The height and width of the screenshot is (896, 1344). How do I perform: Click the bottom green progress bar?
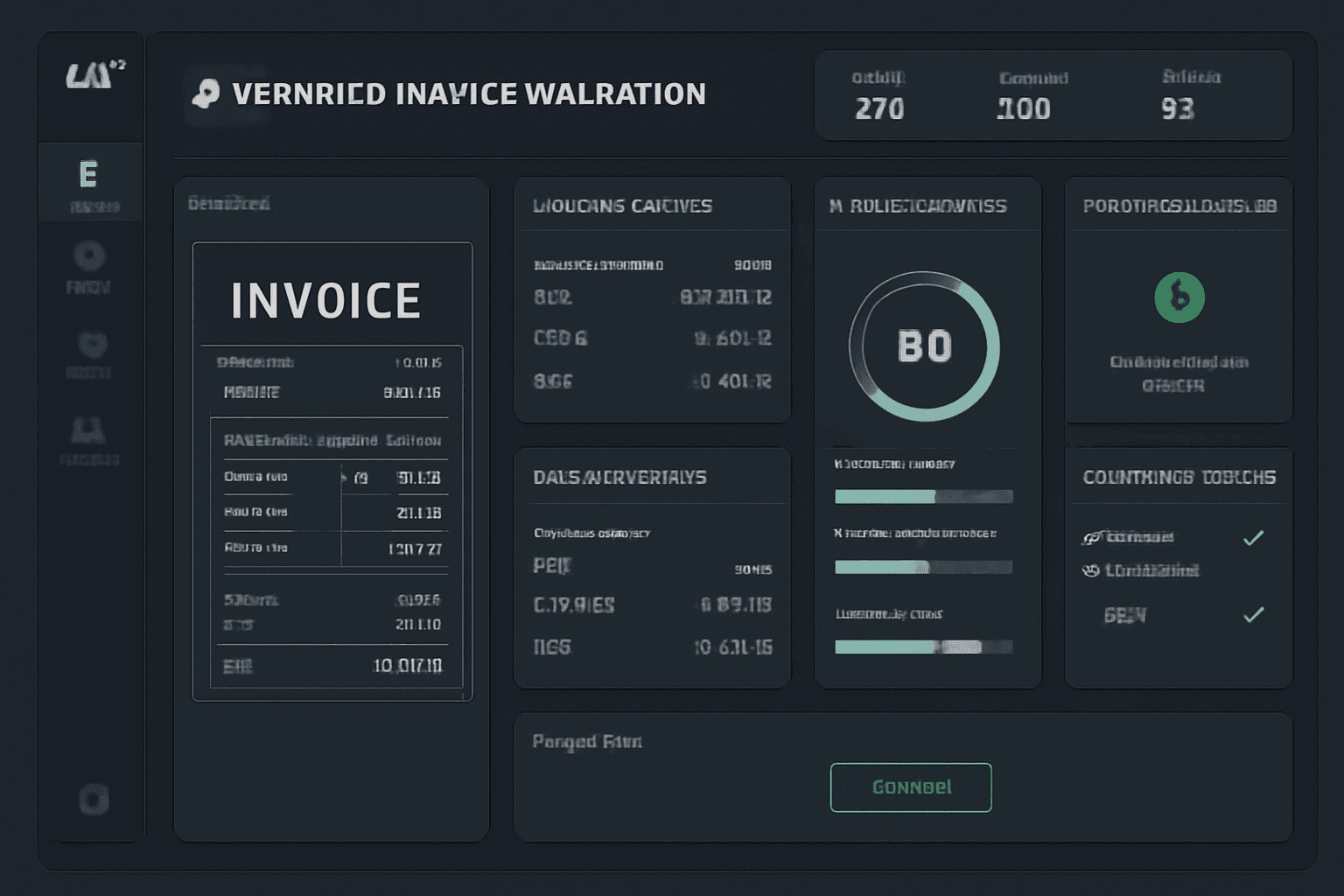click(x=924, y=647)
